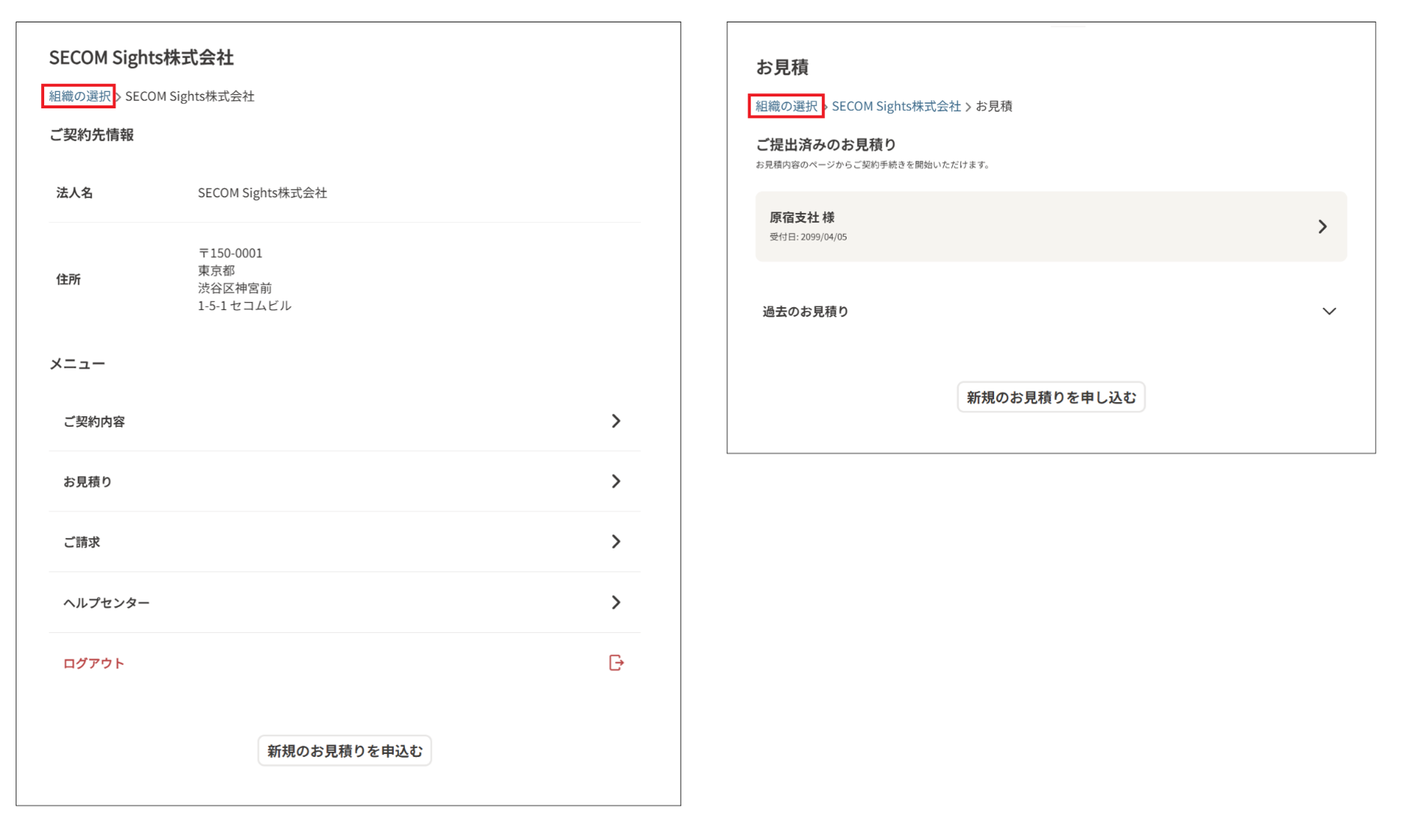The width and height of the screenshot is (1402, 840).
Task: Click 組織の選択 breadcrumb in お見積 panel
Action: point(785,106)
